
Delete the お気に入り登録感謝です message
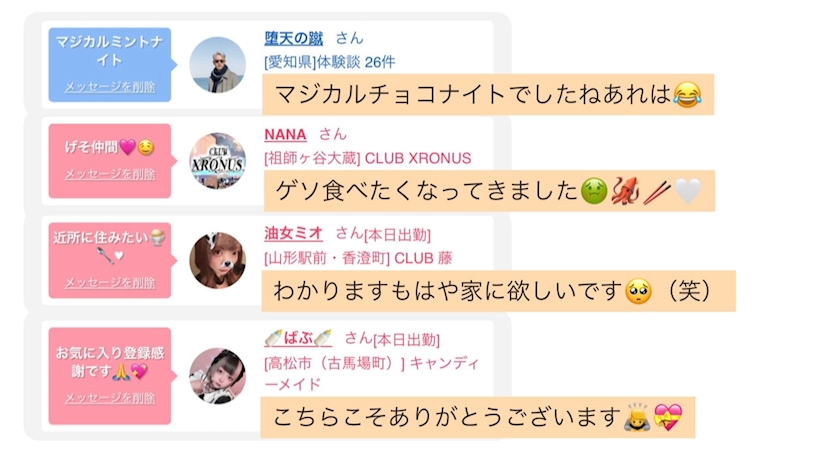point(110,398)
